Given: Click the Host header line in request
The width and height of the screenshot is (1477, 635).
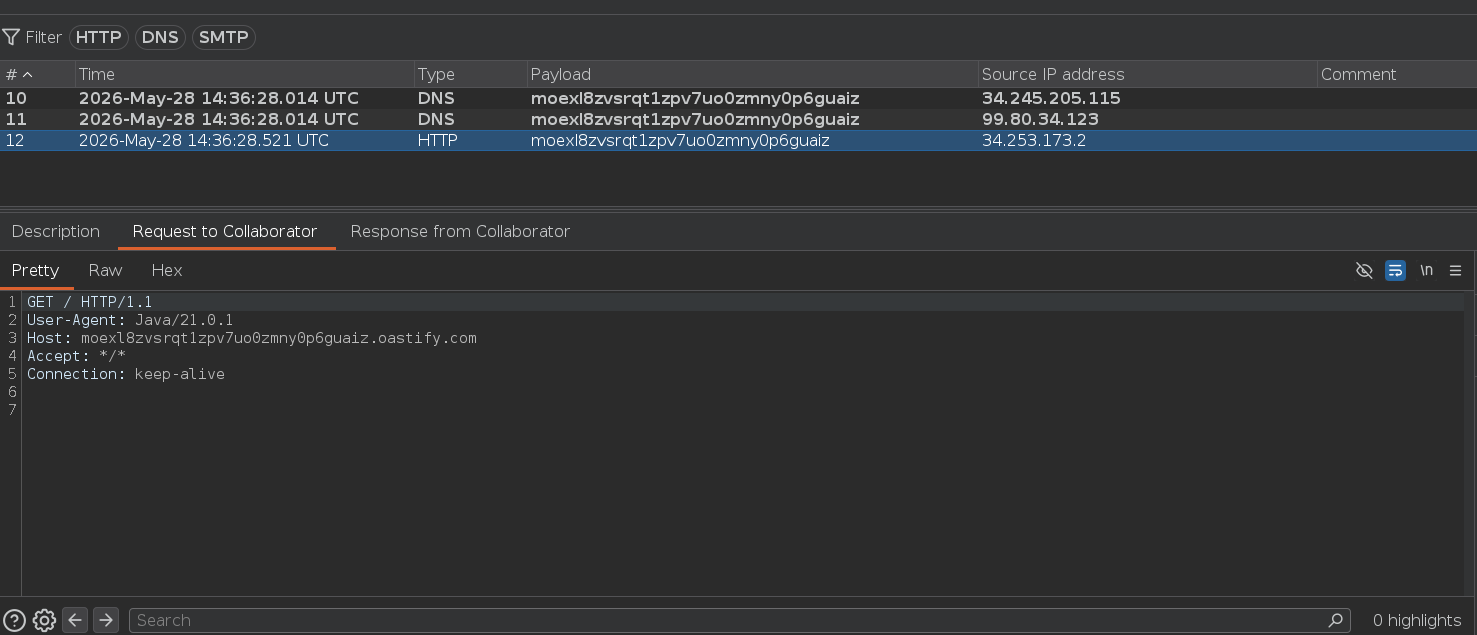Looking at the screenshot, I should point(252,338).
